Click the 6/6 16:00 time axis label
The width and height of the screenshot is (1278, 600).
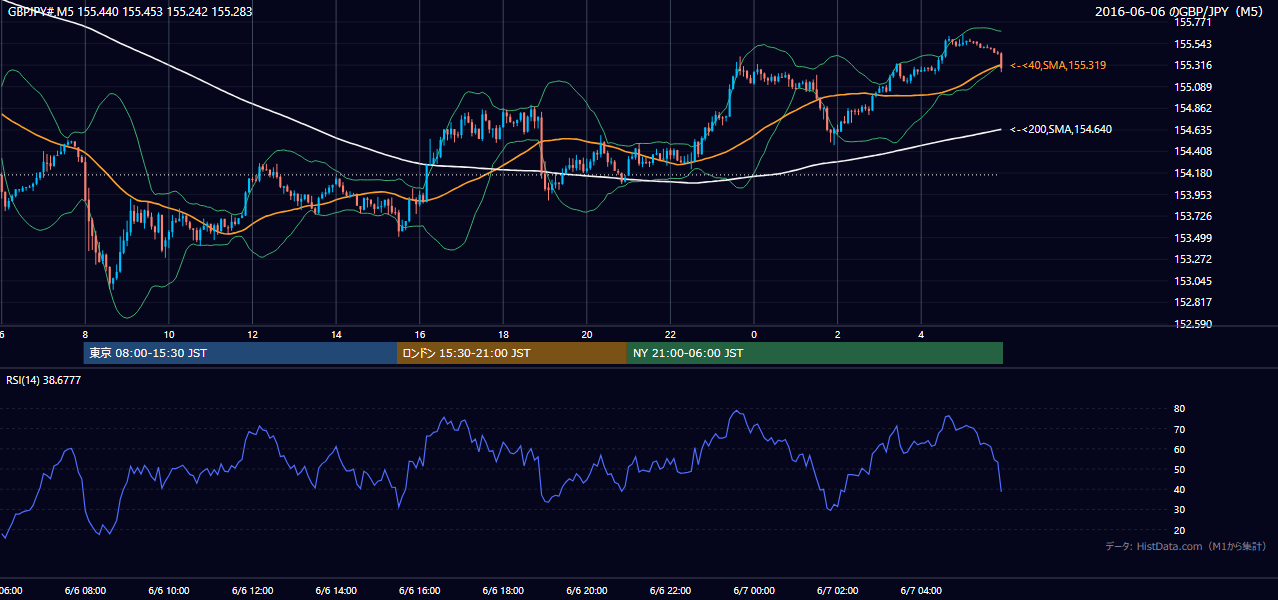[419, 591]
